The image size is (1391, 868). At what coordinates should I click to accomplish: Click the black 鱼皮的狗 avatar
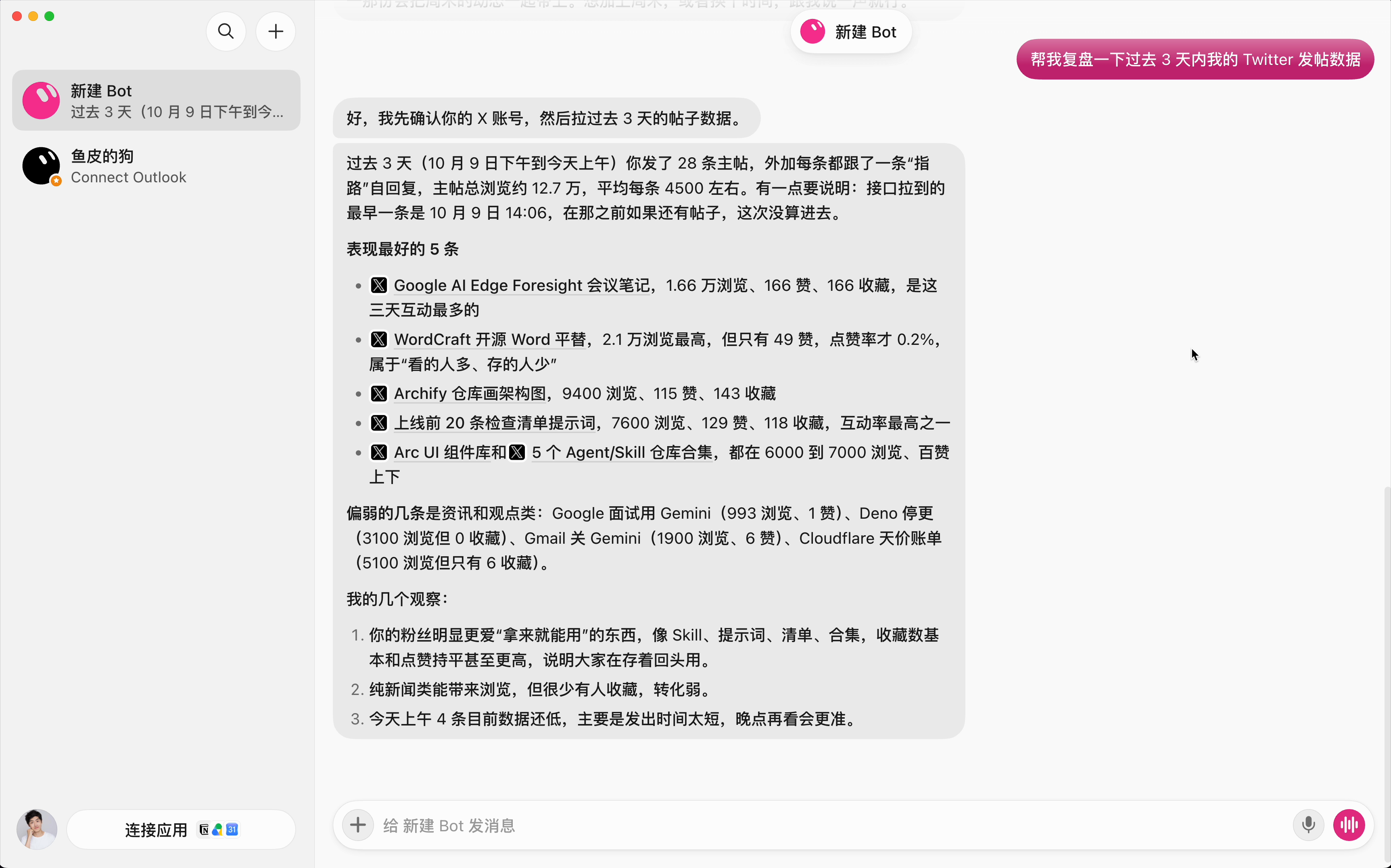tap(41, 166)
